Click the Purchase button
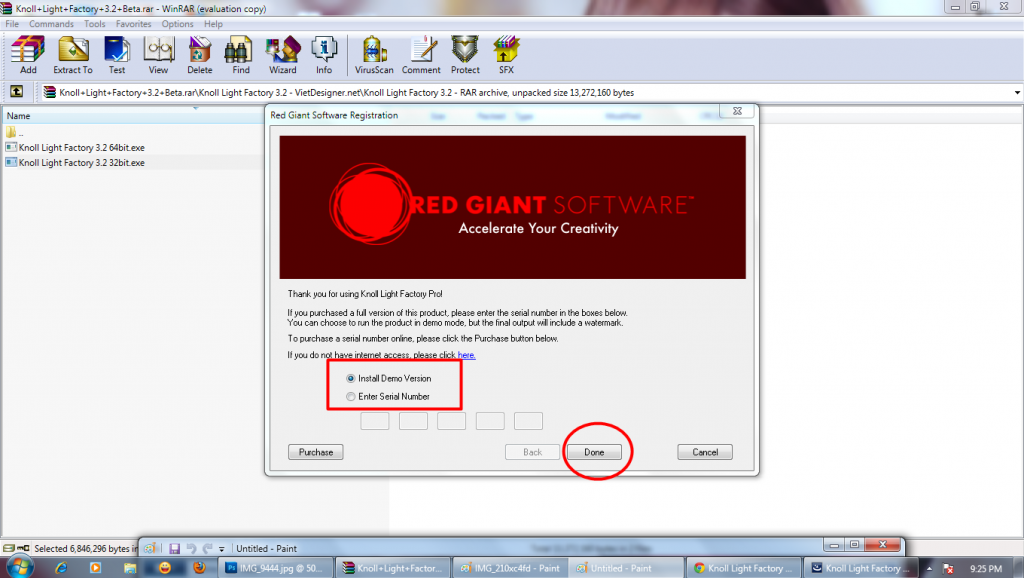This screenshot has height=578, width=1024. [315, 452]
